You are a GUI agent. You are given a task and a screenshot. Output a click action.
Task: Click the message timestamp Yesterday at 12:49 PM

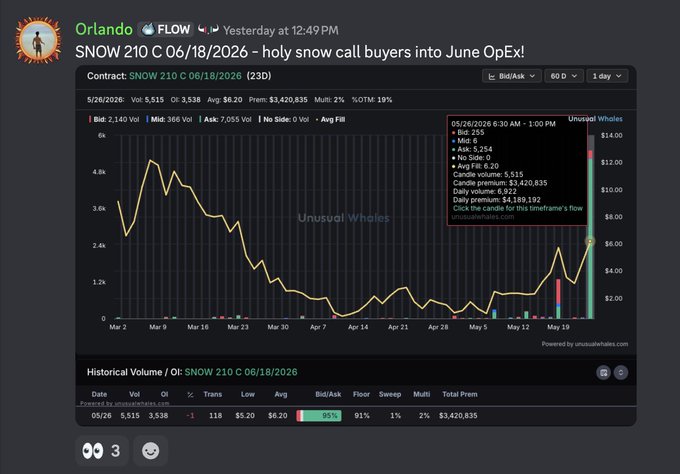click(281, 30)
